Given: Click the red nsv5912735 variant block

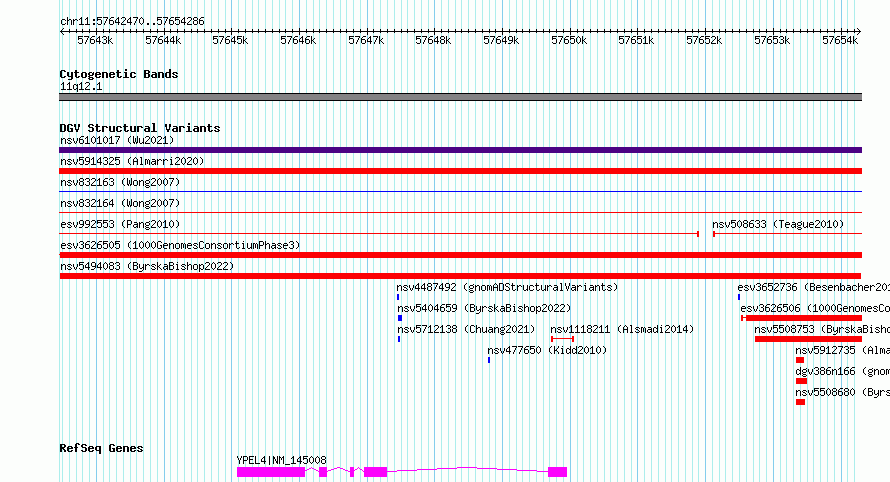Looking at the screenshot, I should coord(800,360).
